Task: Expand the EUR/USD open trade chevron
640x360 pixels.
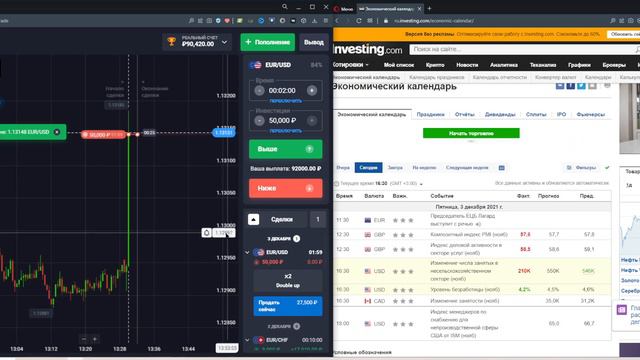Action: coord(247,252)
